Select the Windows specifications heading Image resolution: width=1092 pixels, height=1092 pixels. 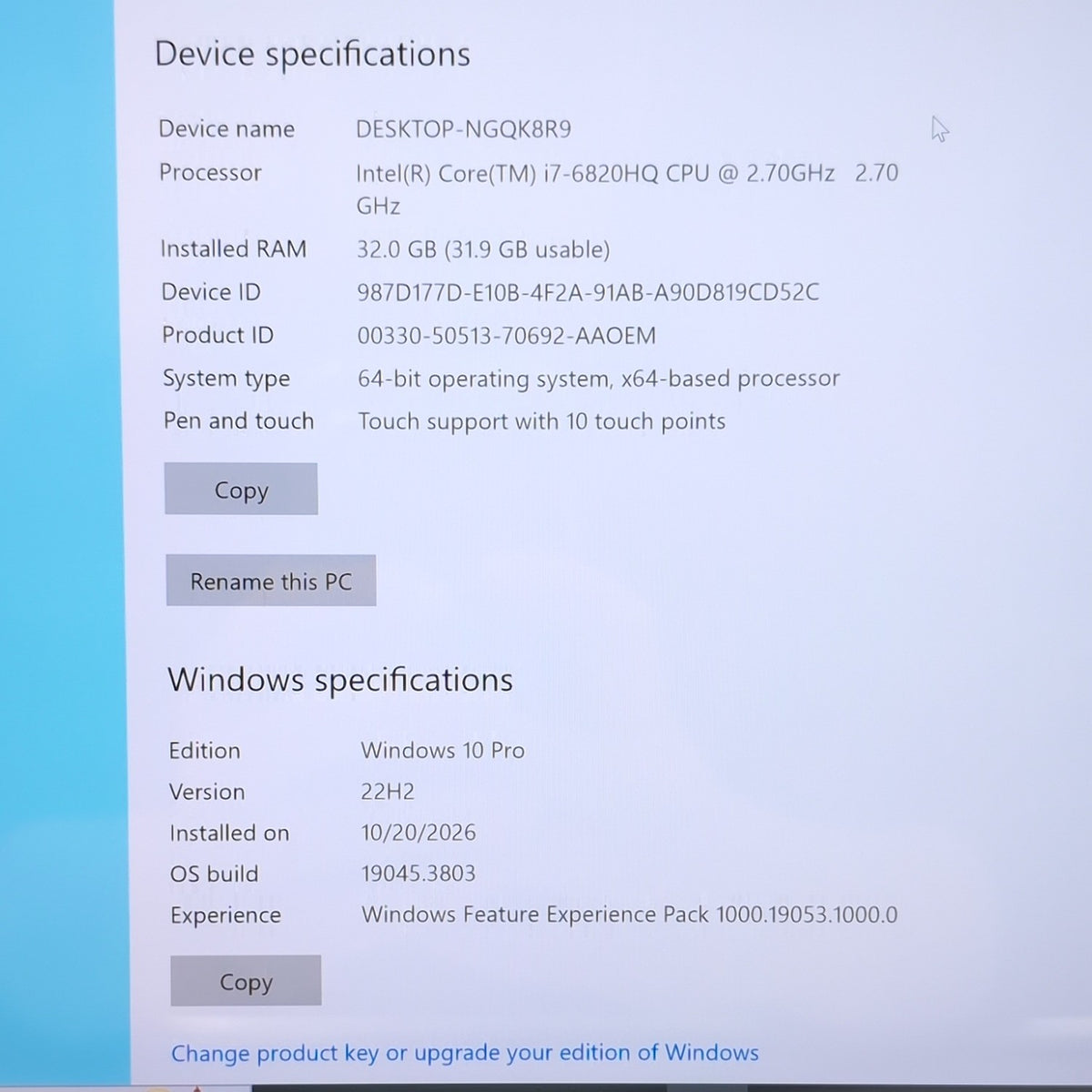coord(340,680)
